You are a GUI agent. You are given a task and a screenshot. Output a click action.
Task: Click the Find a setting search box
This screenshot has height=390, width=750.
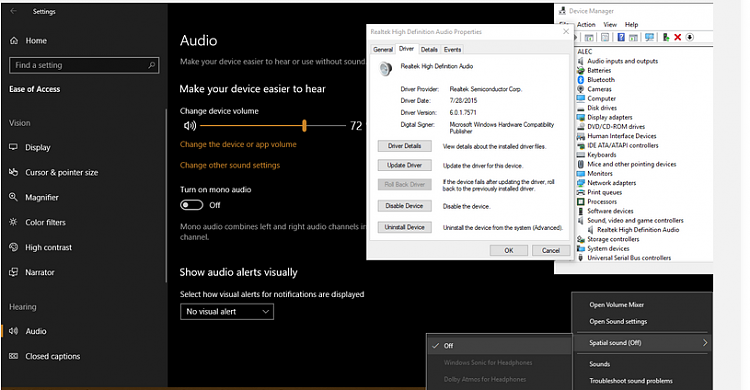tap(84, 65)
